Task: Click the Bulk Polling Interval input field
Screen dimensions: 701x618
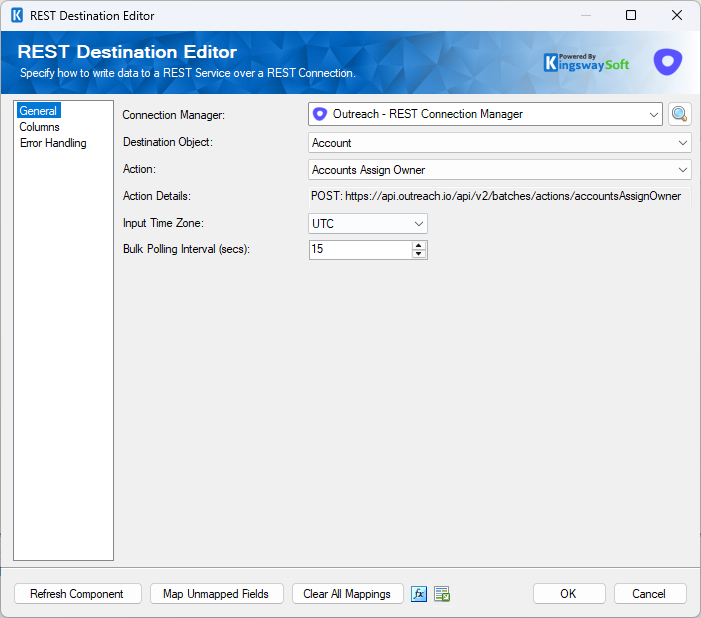Action: tap(360, 250)
